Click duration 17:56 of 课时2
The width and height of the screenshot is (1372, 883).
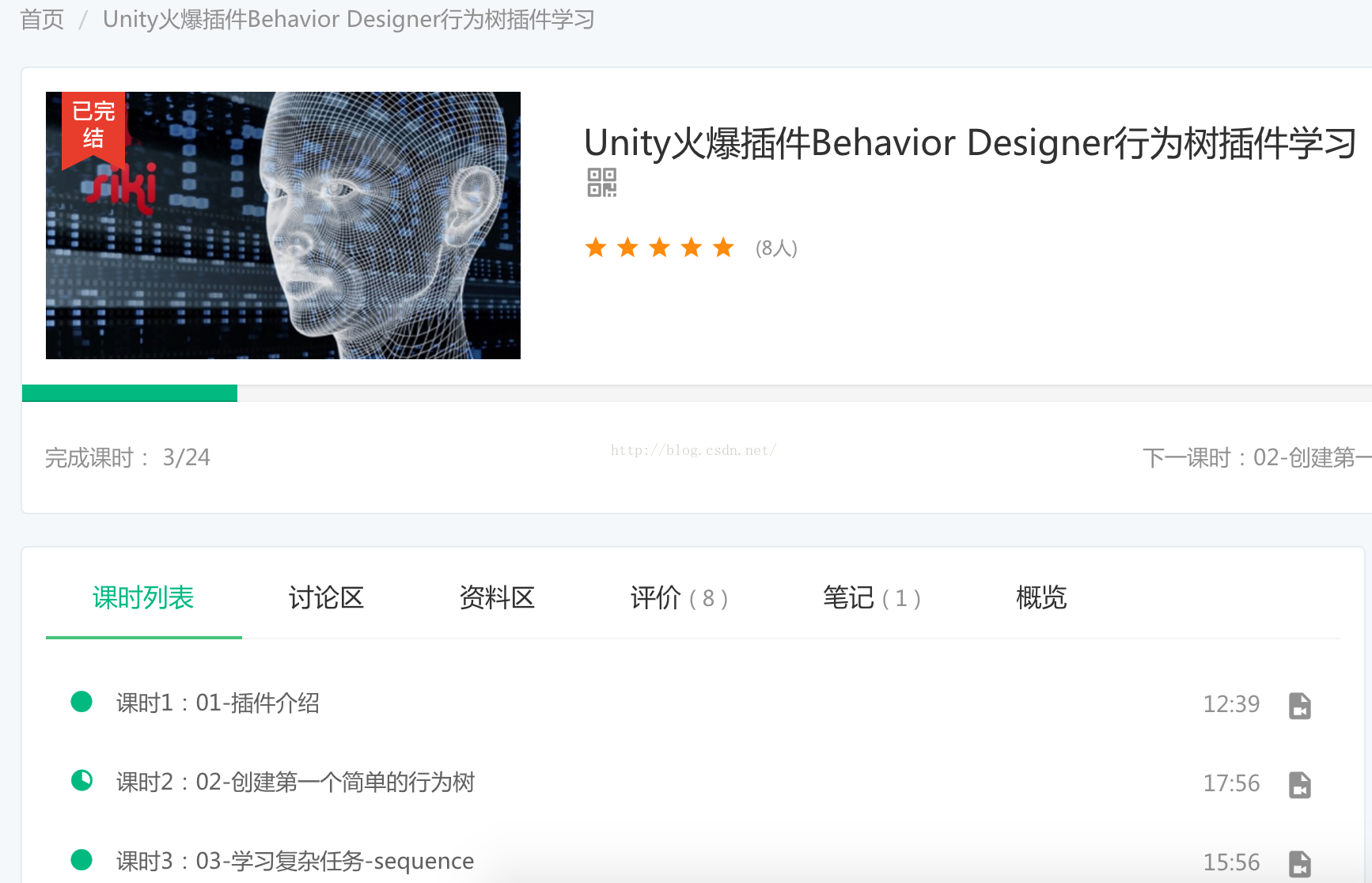[1231, 783]
